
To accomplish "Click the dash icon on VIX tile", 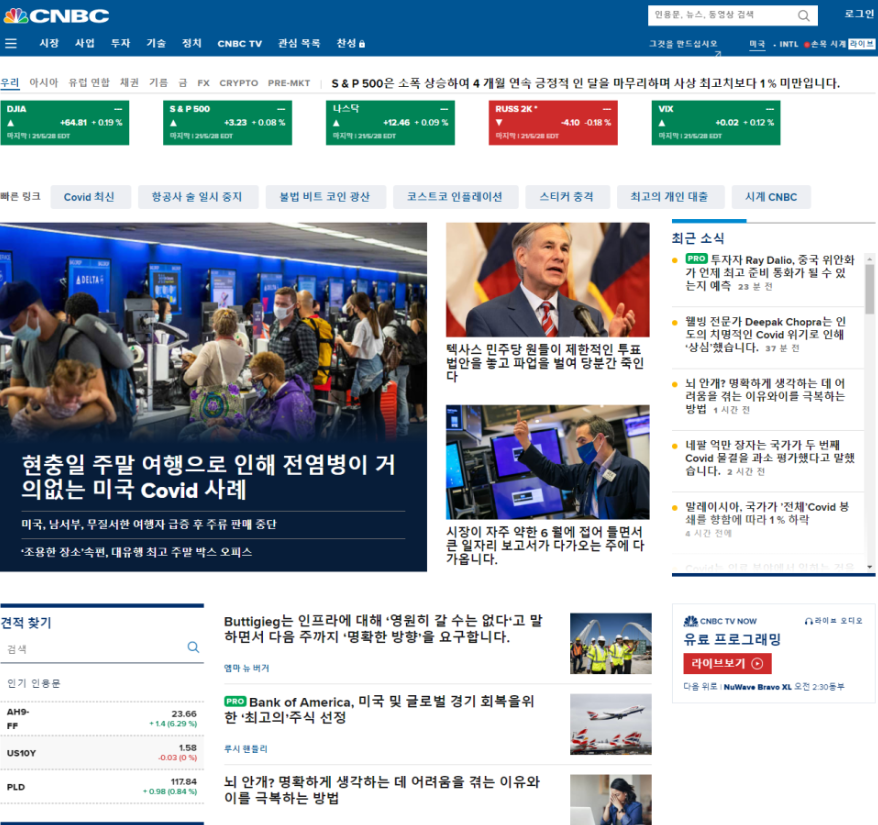I will click(770, 109).
